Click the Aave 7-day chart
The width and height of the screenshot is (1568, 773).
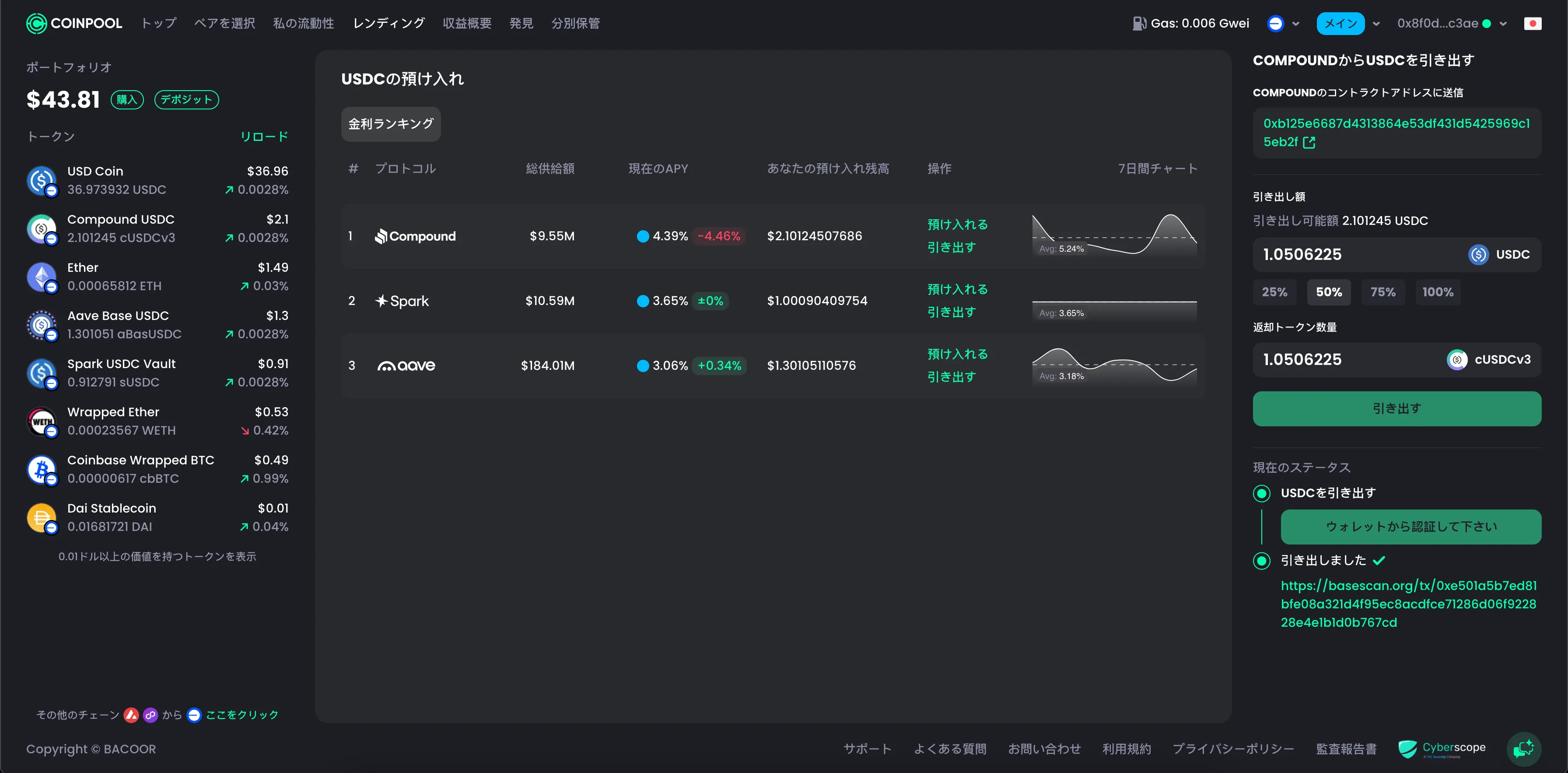tap(1114, 365)
